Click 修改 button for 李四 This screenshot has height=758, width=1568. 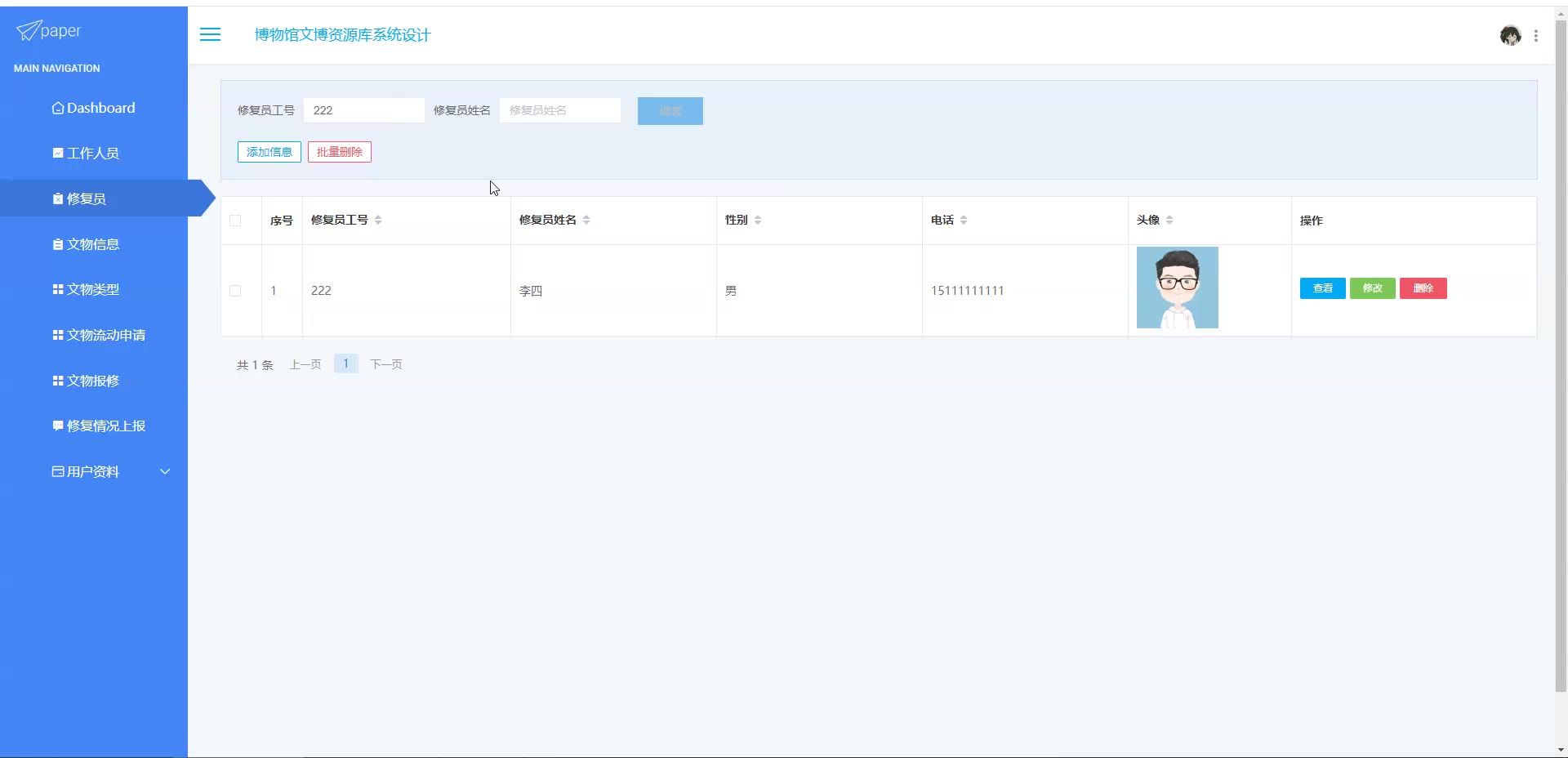pyautogui.click(x=1373, y=288)
